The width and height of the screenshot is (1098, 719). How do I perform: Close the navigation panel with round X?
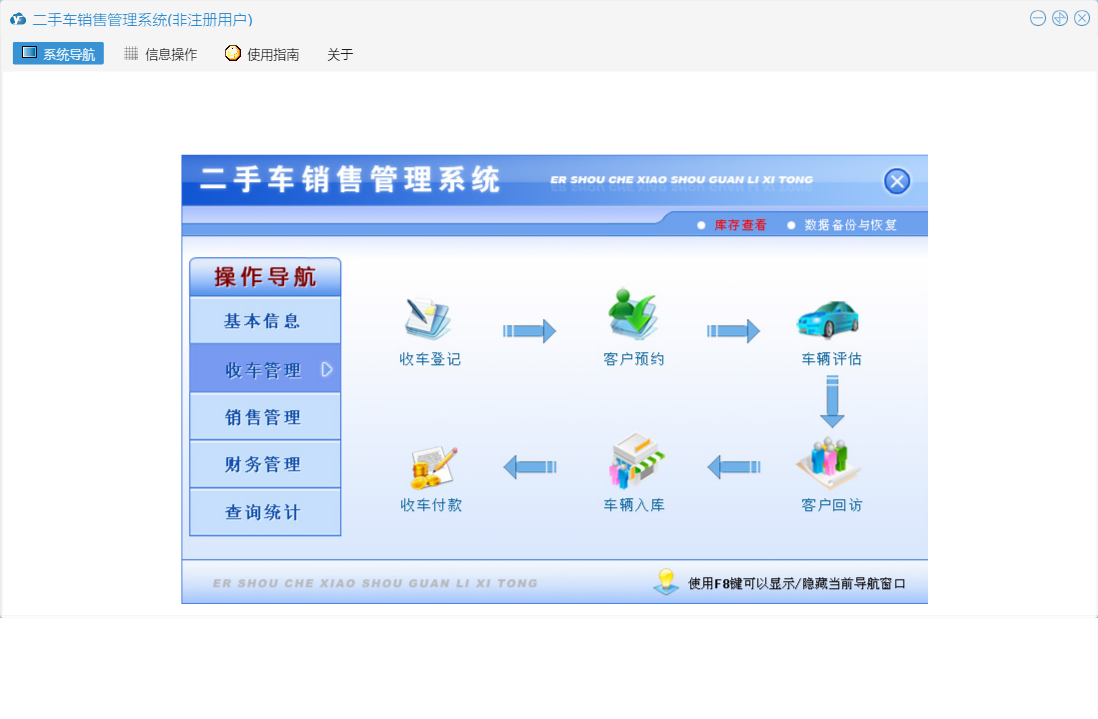coord(896,181)
